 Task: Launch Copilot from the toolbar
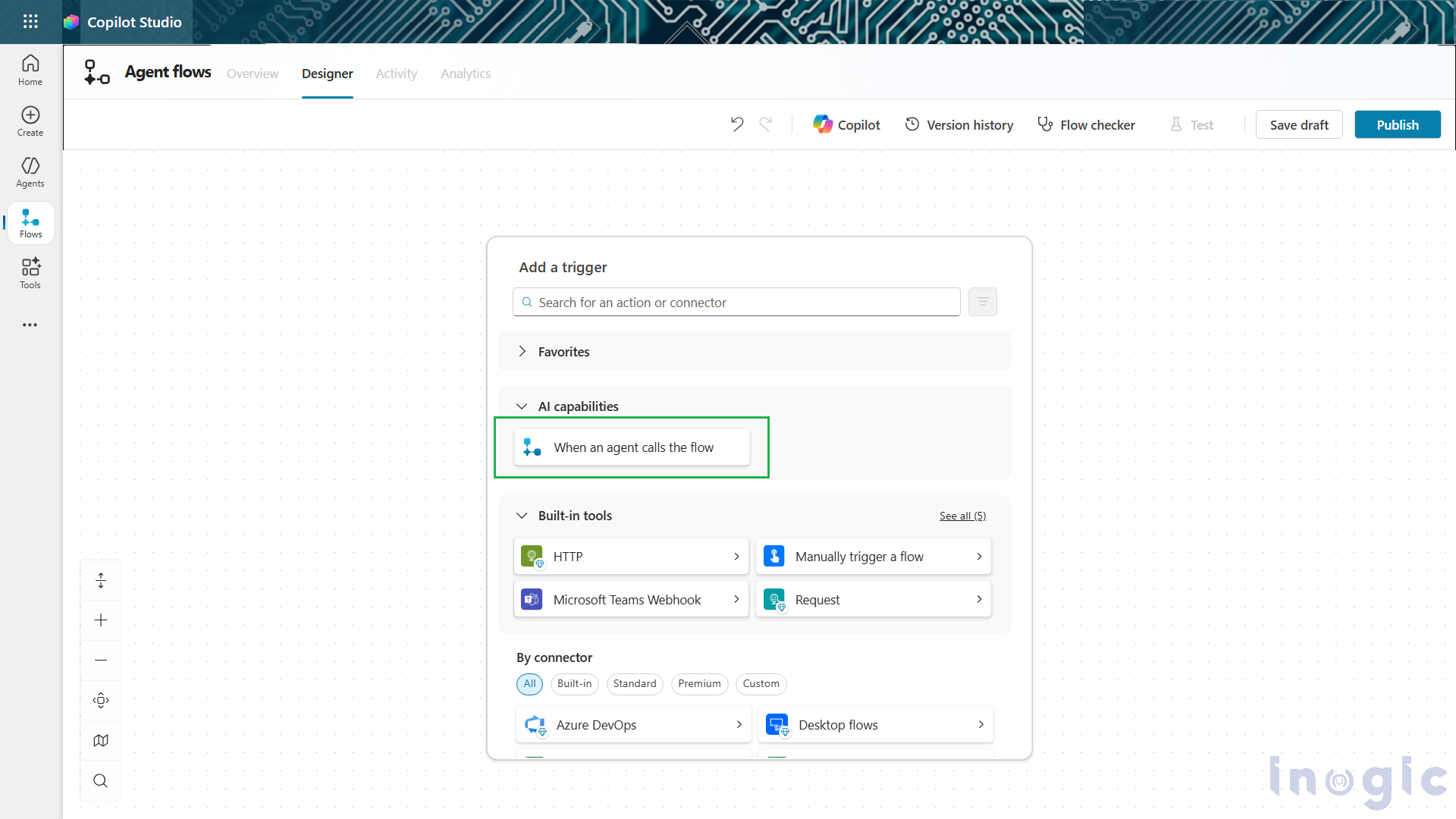point(847,124)
